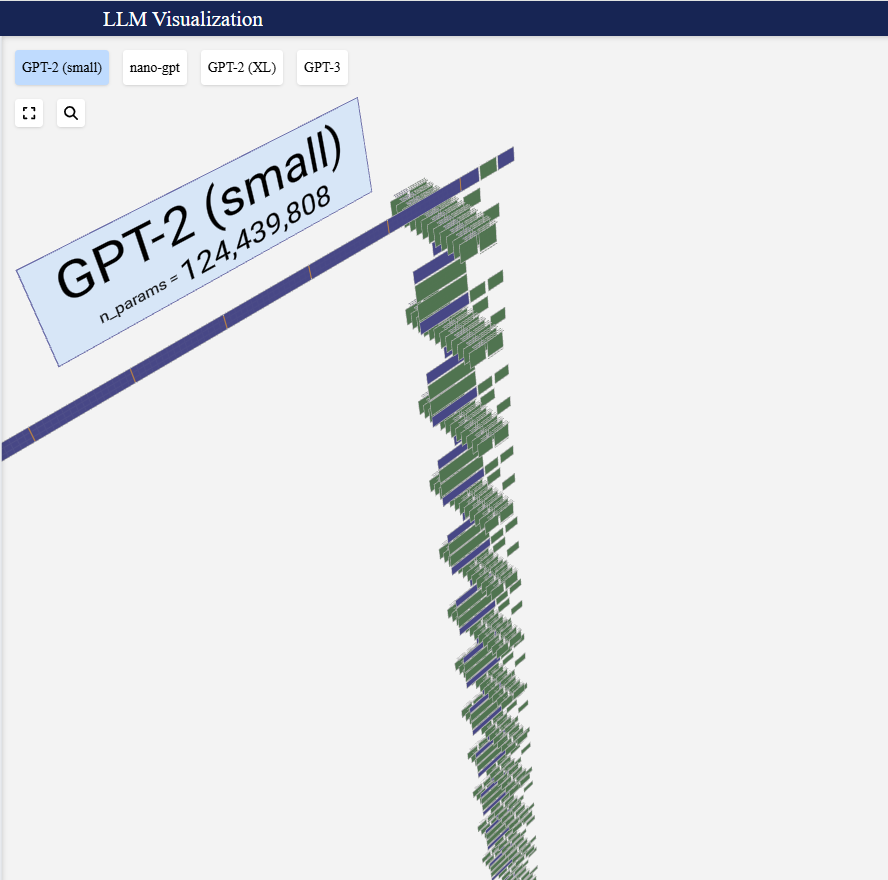
Task: Click the n_params = 124,439,808 text
Action: (215, 255)
